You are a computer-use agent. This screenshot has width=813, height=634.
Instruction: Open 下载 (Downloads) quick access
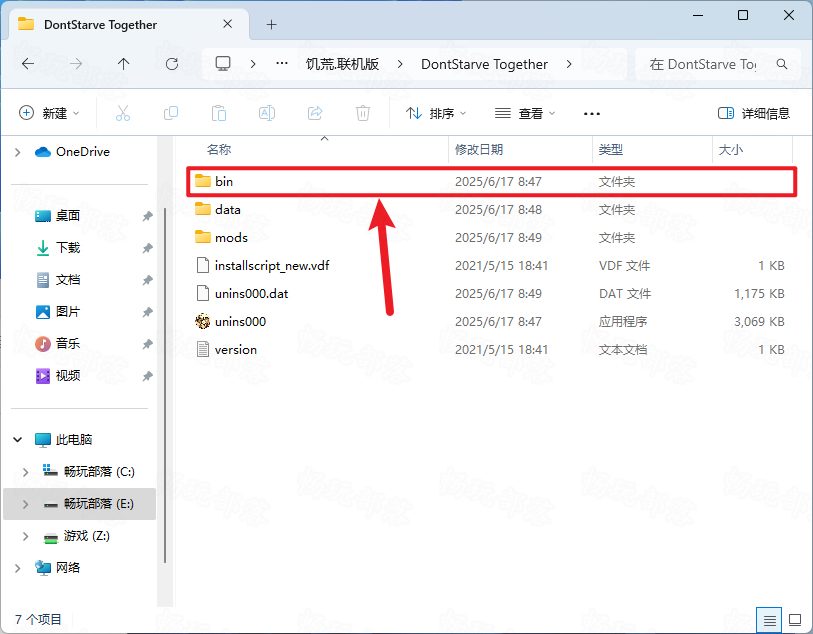58,248
